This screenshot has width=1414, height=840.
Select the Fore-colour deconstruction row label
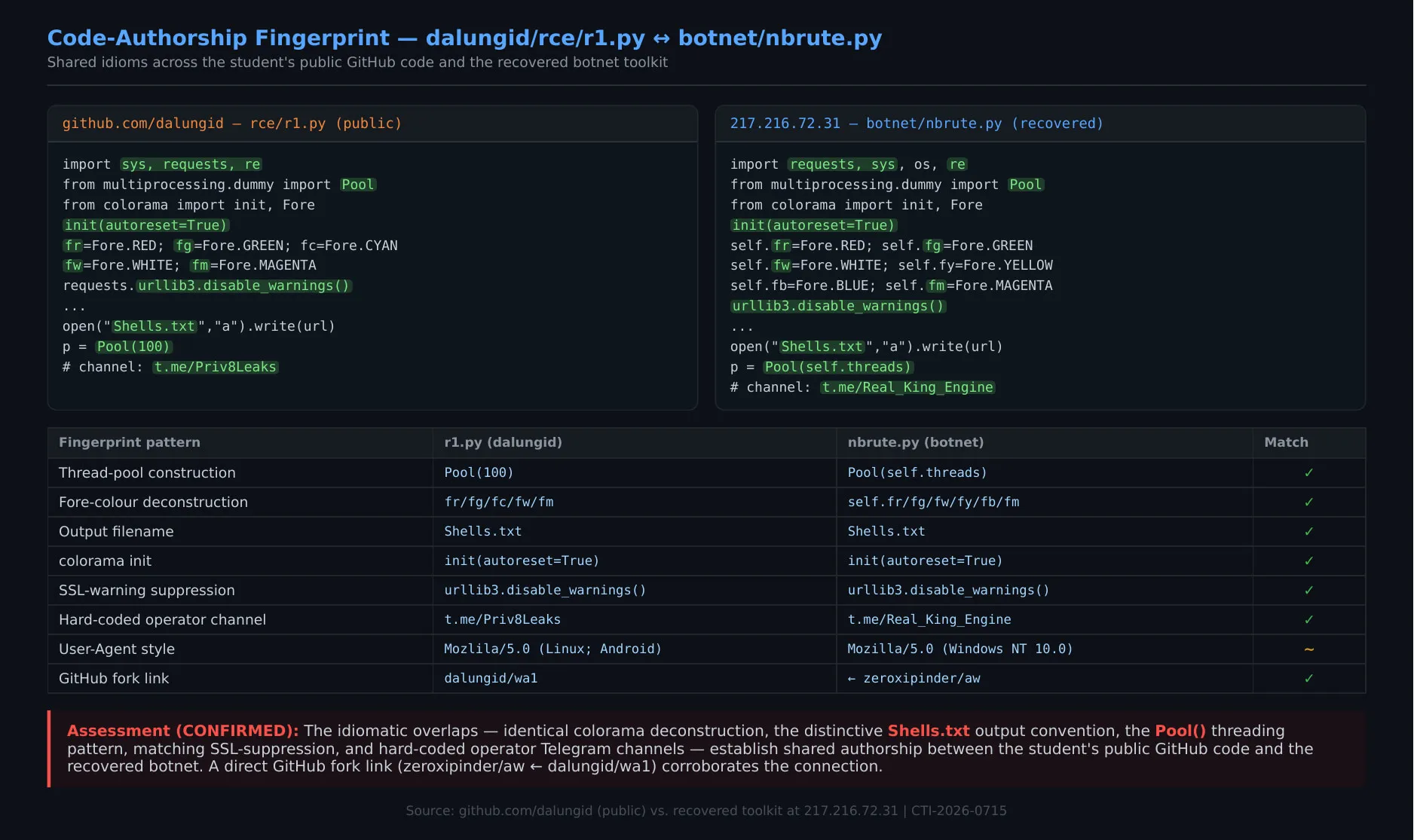coord(153,502)
